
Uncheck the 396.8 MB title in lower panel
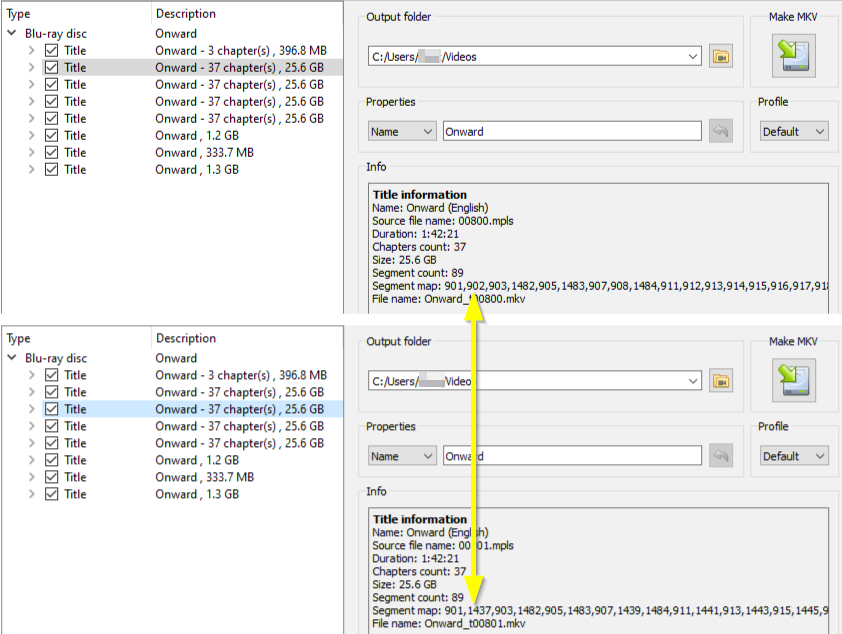click(x=52, y=375)
